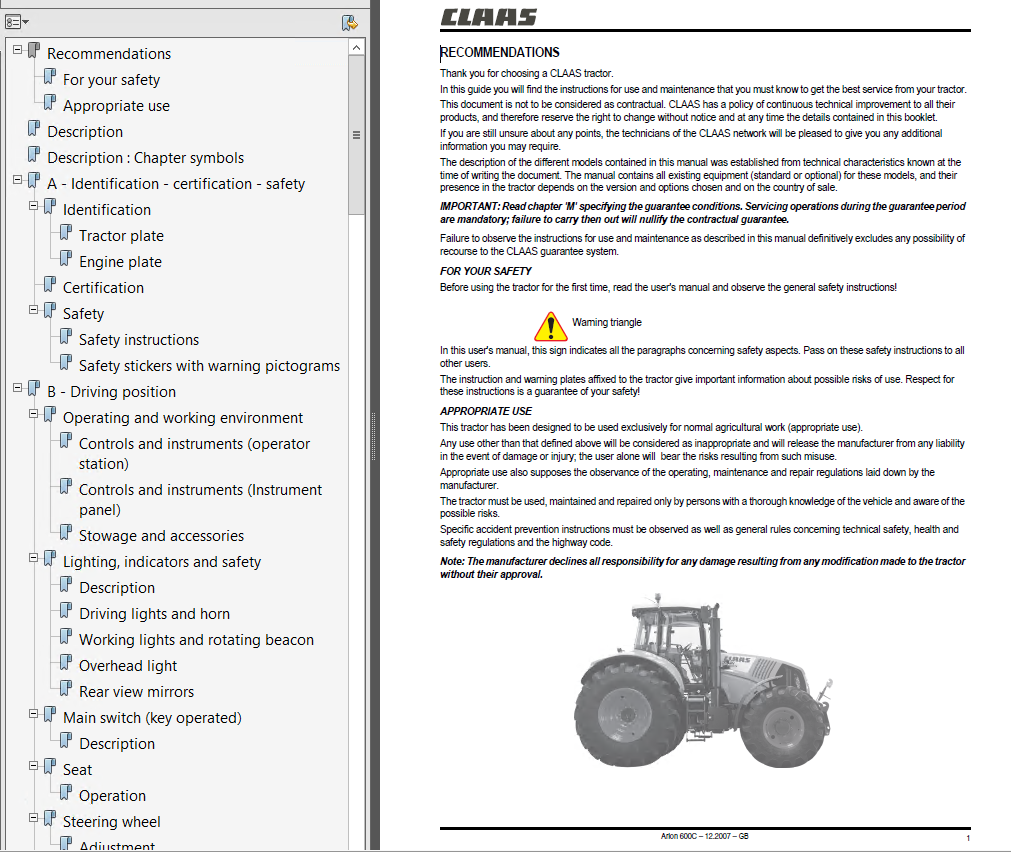Open the bookmarks options menu dropdown
Image resolution: width=1011 pixels, height=852 pixels.
click(x=17, y=23)
